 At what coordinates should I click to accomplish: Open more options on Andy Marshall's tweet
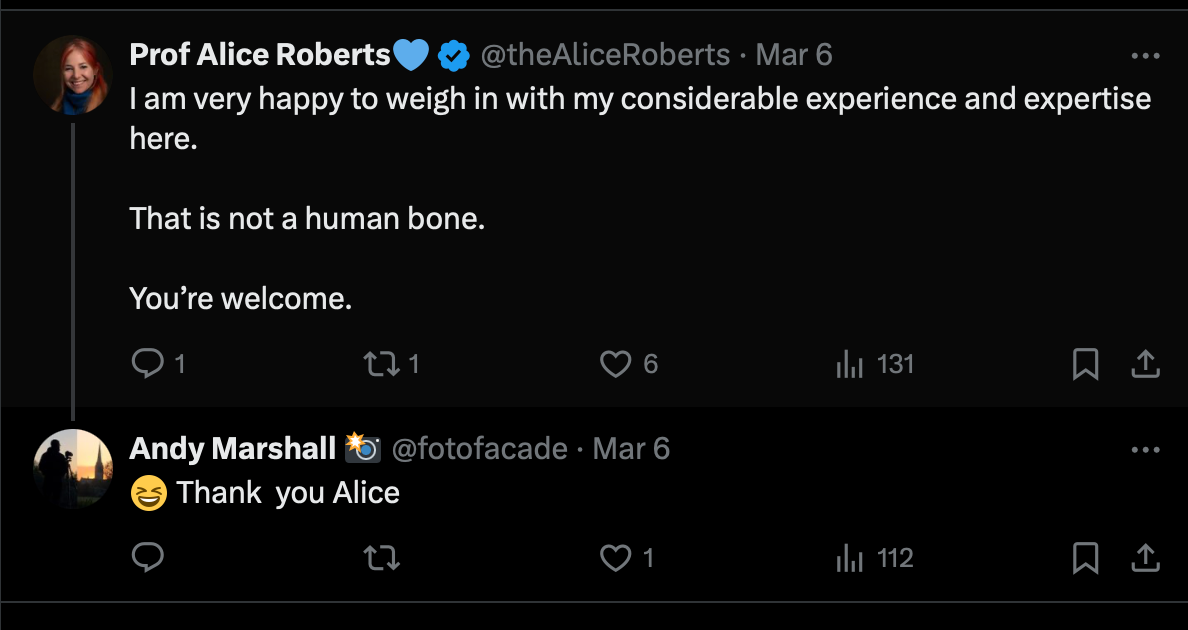(x=1145, y=450)
